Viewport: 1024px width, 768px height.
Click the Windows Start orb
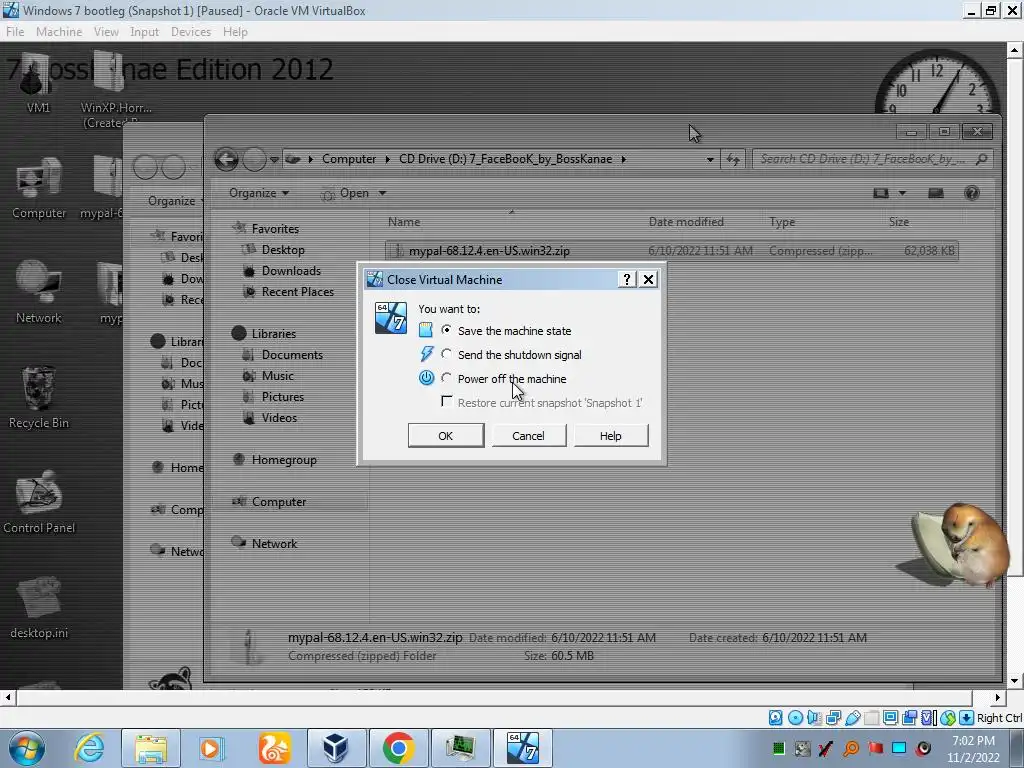pyautogui.click(x=27, y=748)
